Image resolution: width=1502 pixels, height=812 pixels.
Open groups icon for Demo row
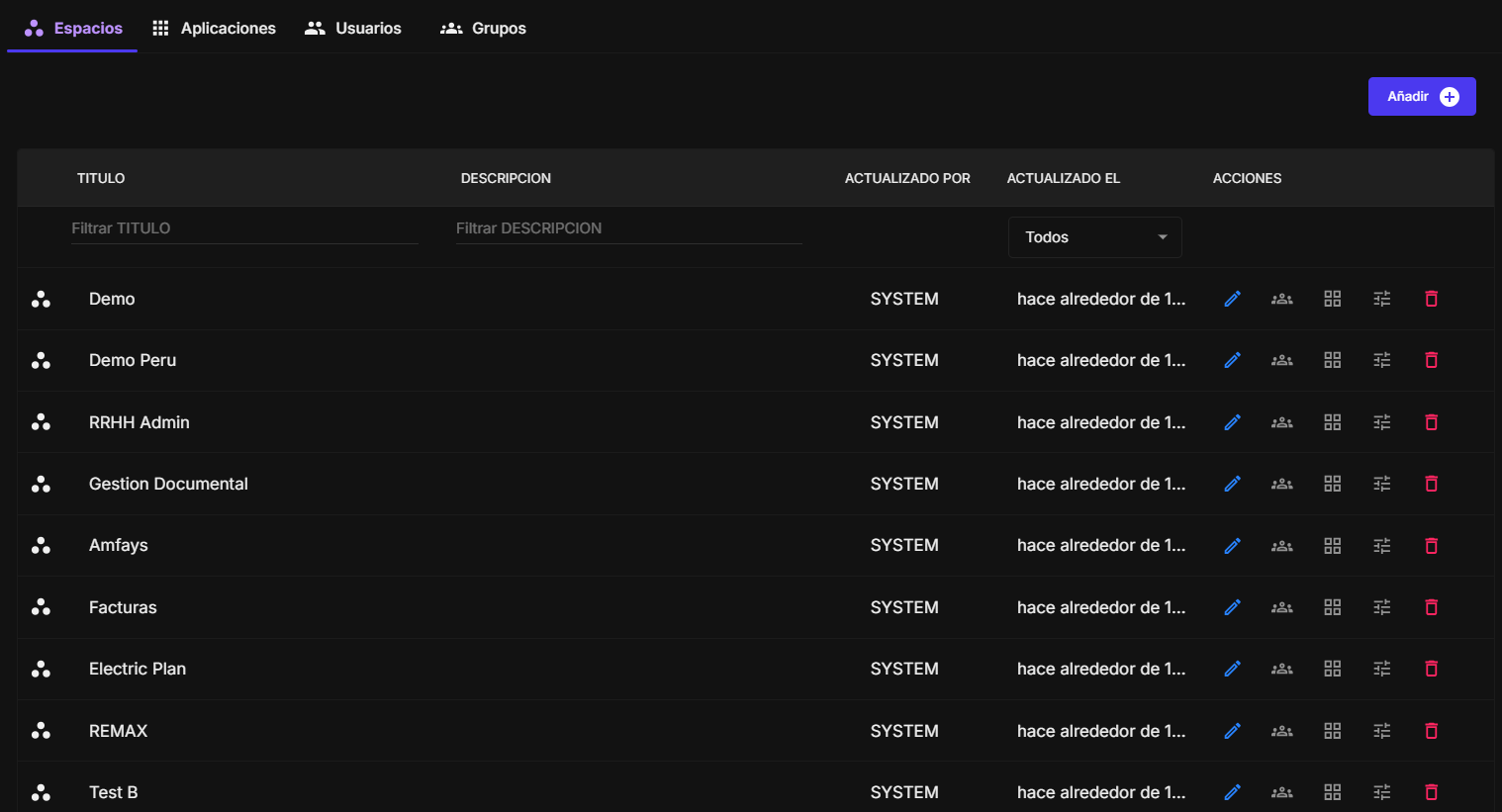1282,299
